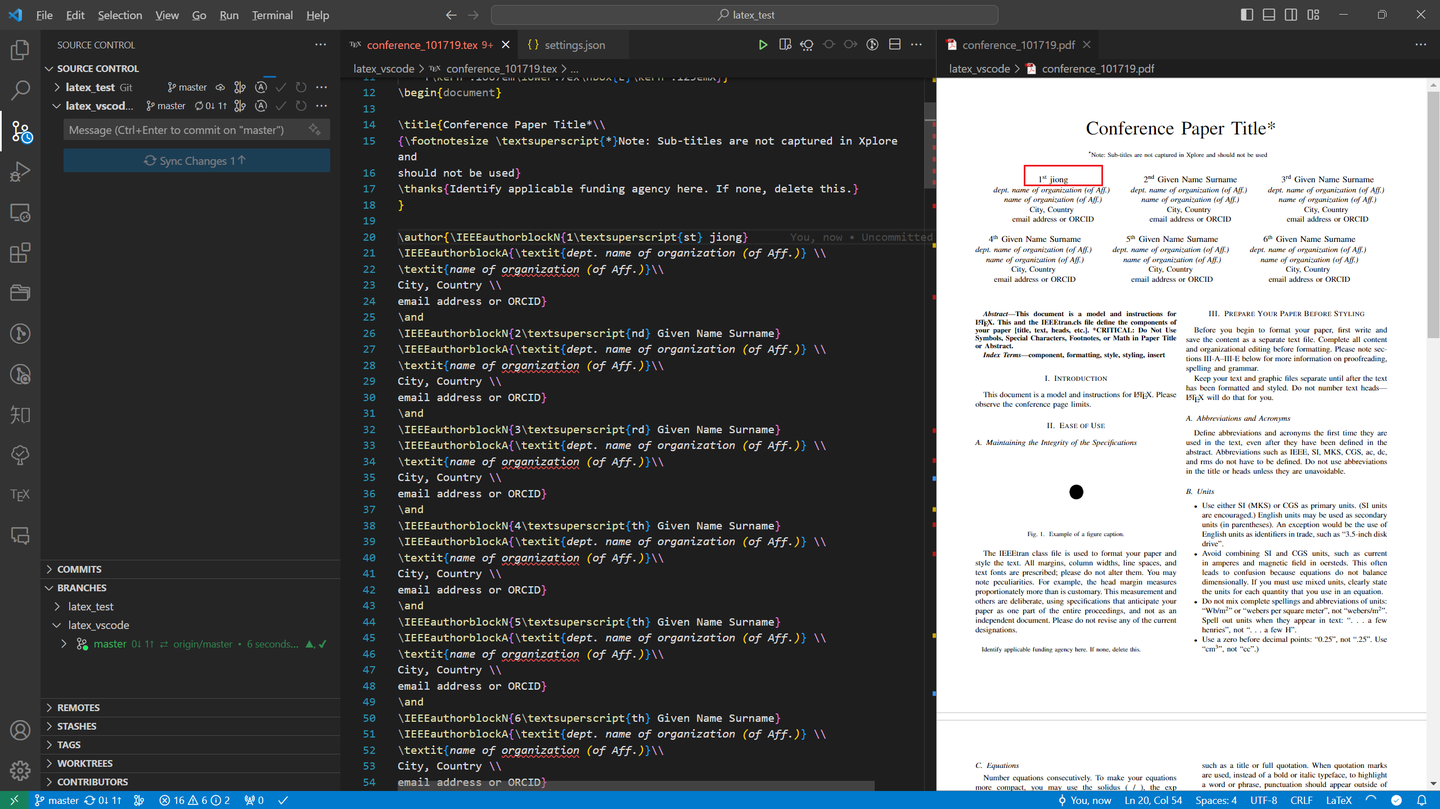Collapse the latex_vscode branch tree

click(57, 624)
